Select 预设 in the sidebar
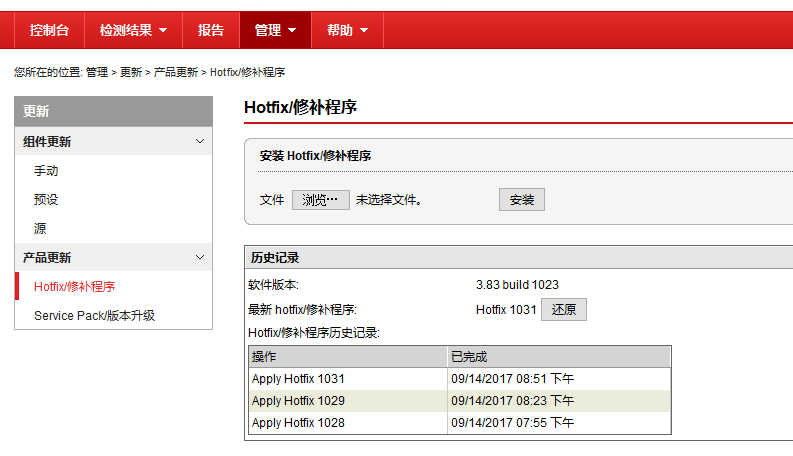793x456 pixels. pos(46,200)
